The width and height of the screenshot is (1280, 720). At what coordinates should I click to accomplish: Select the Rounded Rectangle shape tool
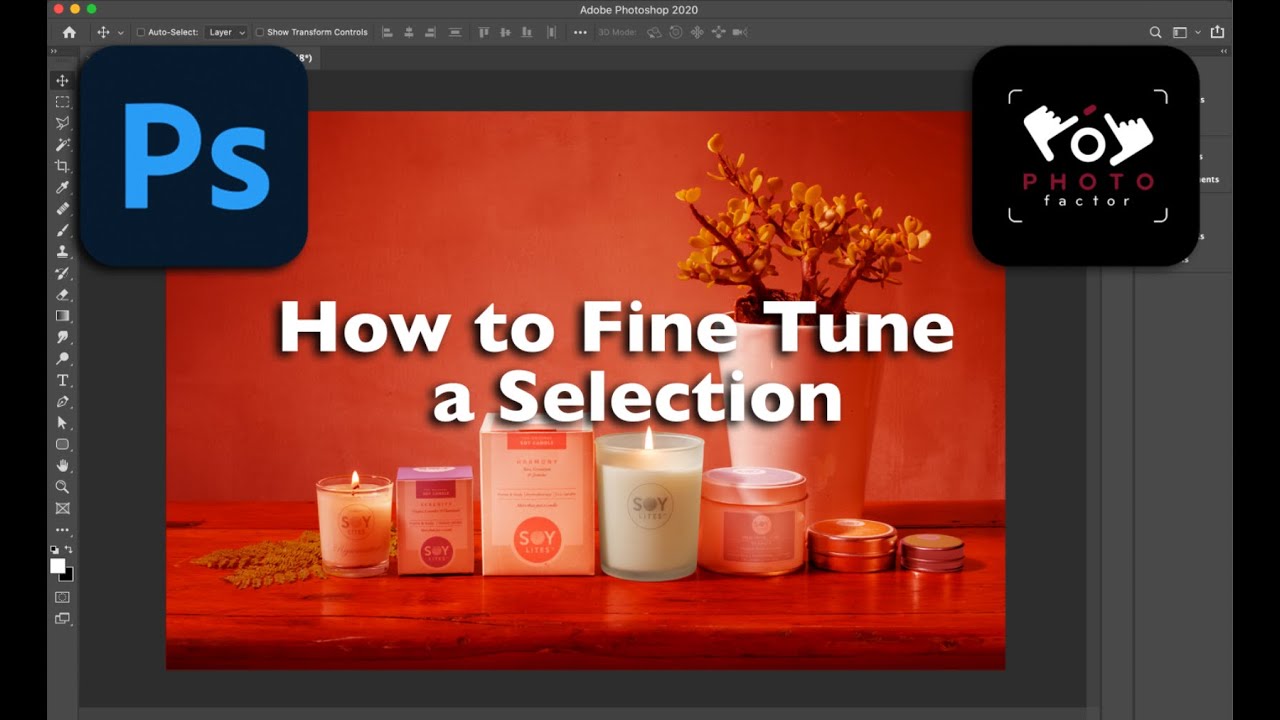pyautogui.click(x=62, y=444)
